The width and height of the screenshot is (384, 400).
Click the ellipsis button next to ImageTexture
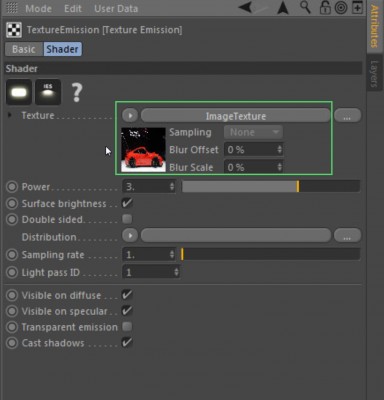(x=347, y=116)
